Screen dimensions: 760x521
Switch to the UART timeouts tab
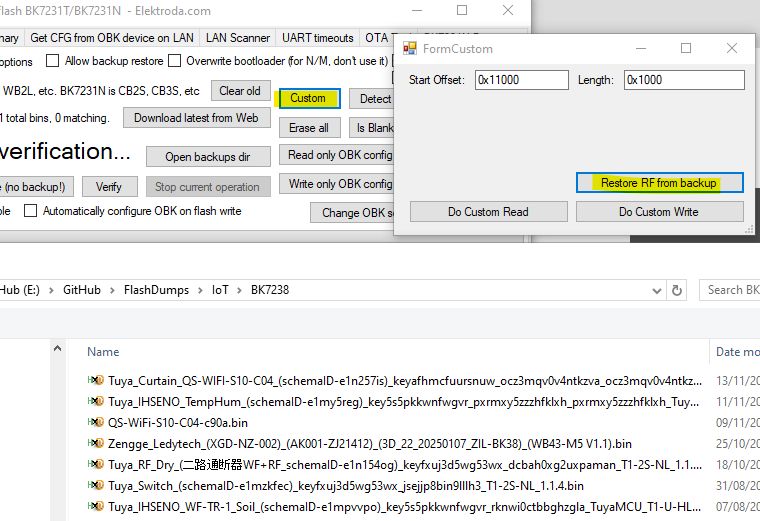coord(317,38)
